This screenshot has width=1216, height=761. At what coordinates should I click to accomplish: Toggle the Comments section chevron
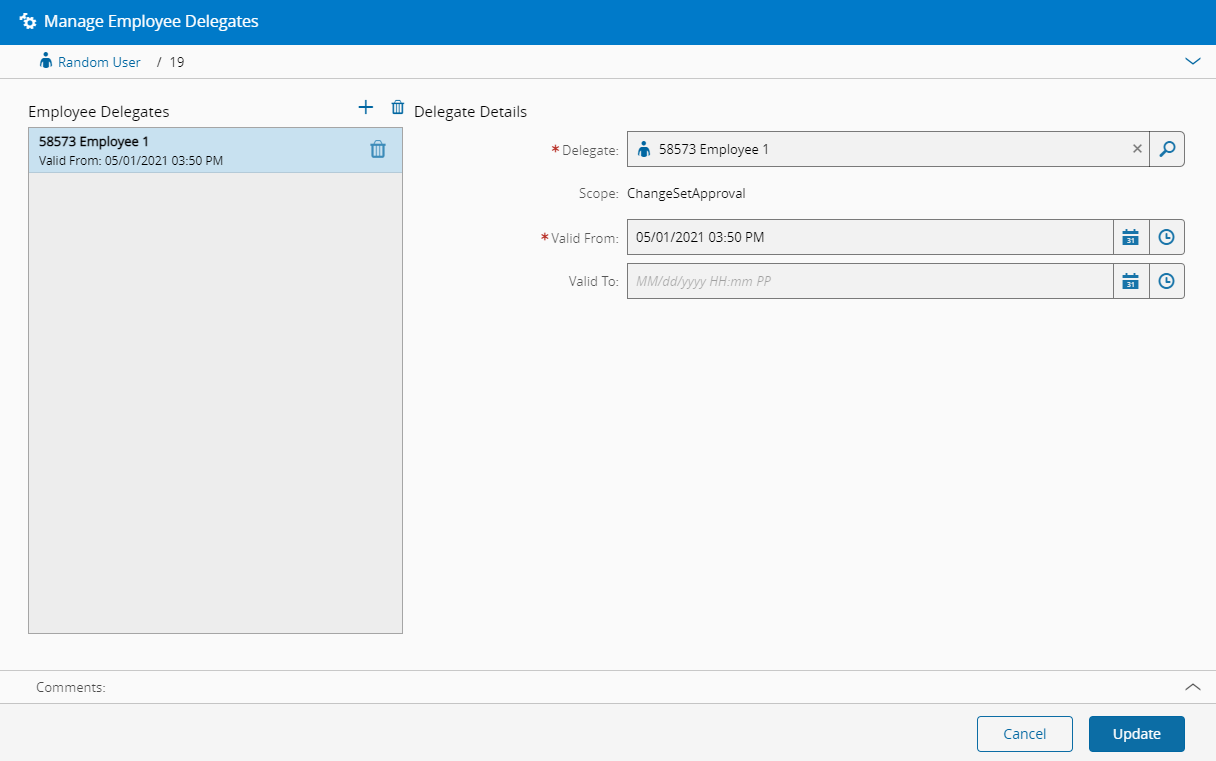coord(1192,687)
